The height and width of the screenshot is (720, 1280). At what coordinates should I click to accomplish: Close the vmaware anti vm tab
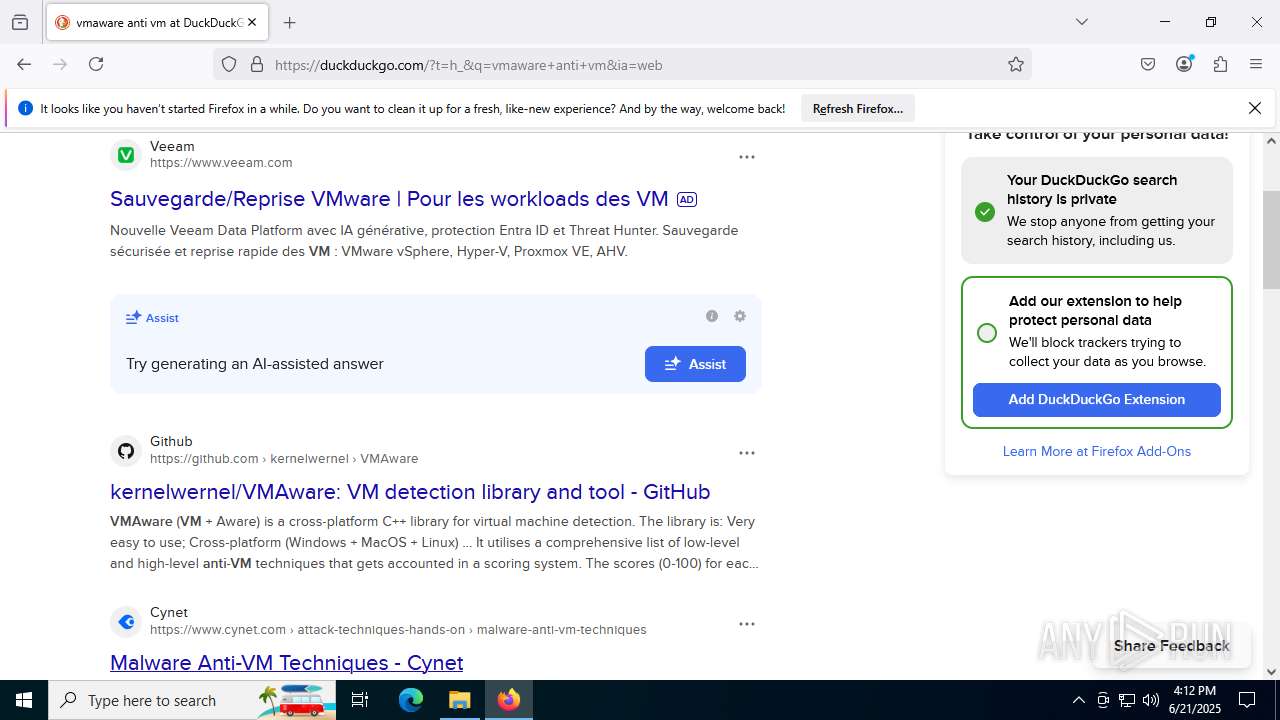pyautogui.click(x=252, y=22)
